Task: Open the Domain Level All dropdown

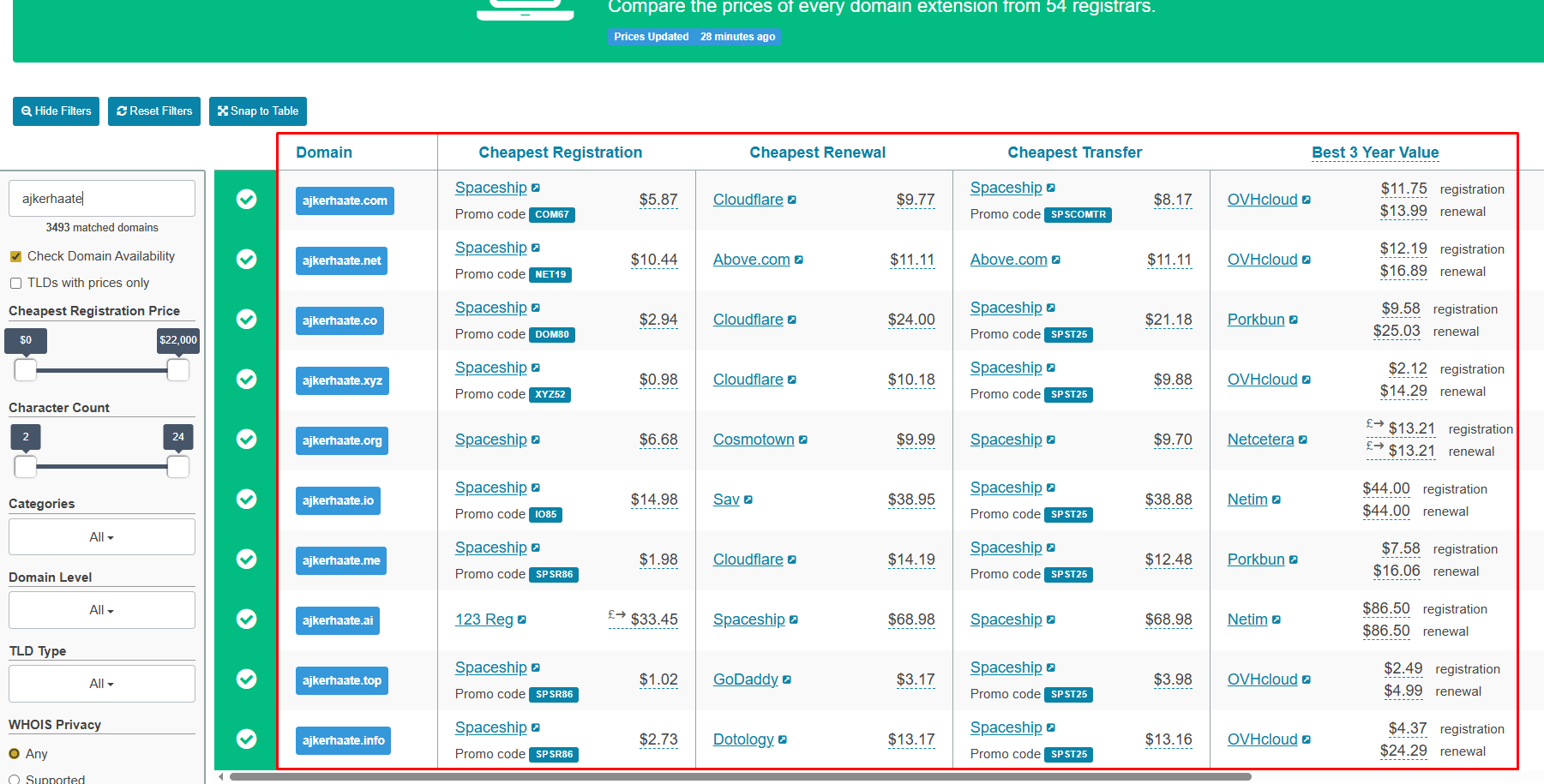Action: click(102, 610)
